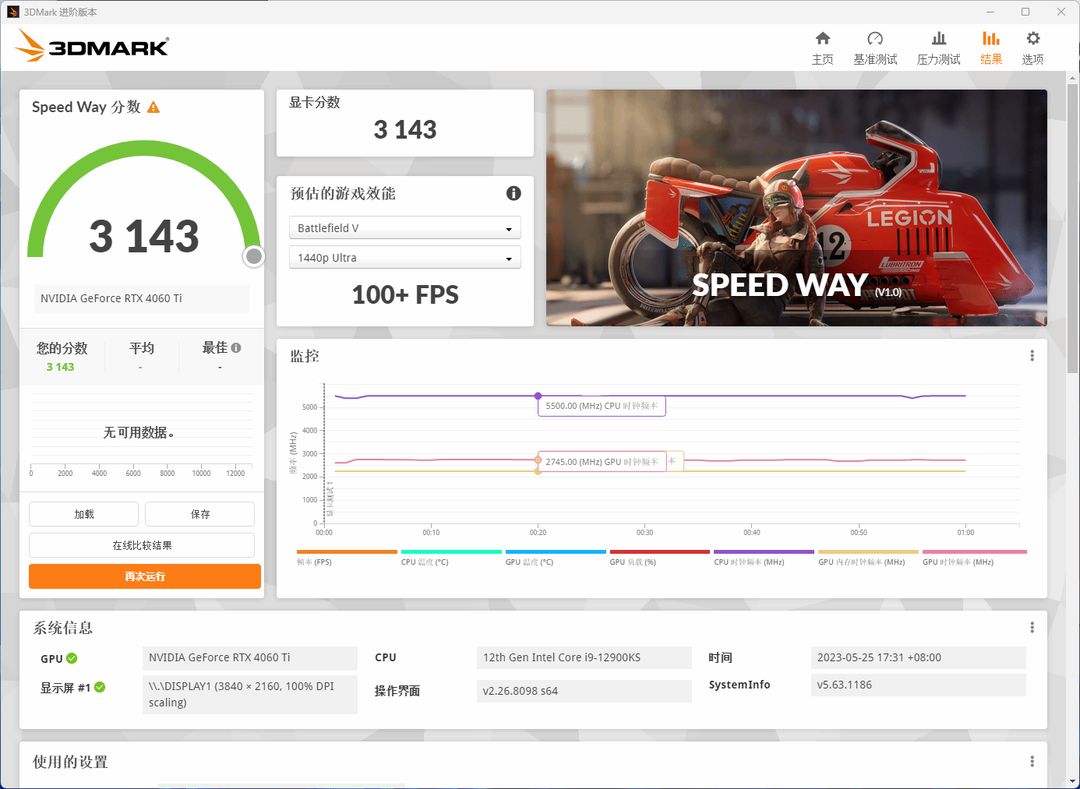Click the Speed Way benchmark thumbnail image
Image resolution: width=1080 pixels, height=789 pixels.
pos(796,207)
